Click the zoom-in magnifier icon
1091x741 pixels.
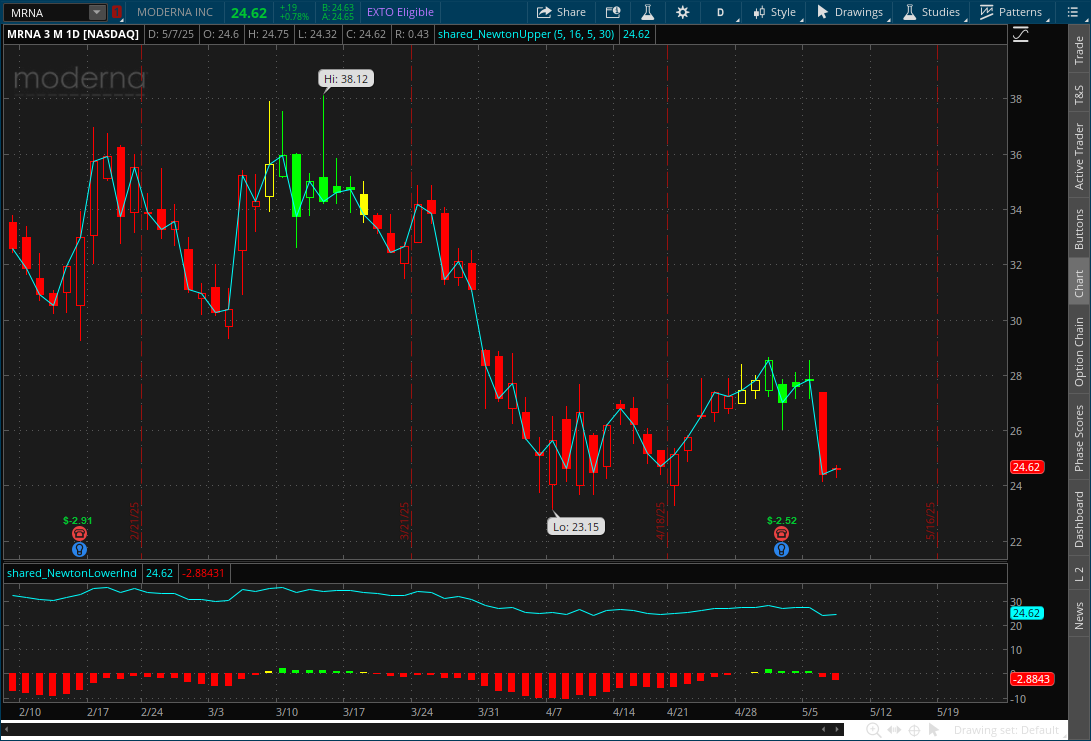(873, 730)
